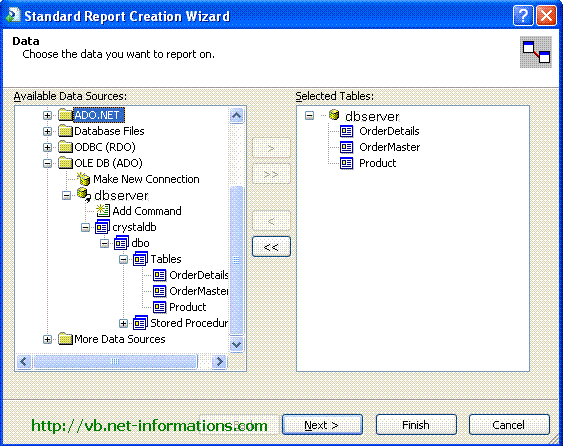Select the Add Command icon
This screenshot has width=563, height=446.
click(103, 211)
